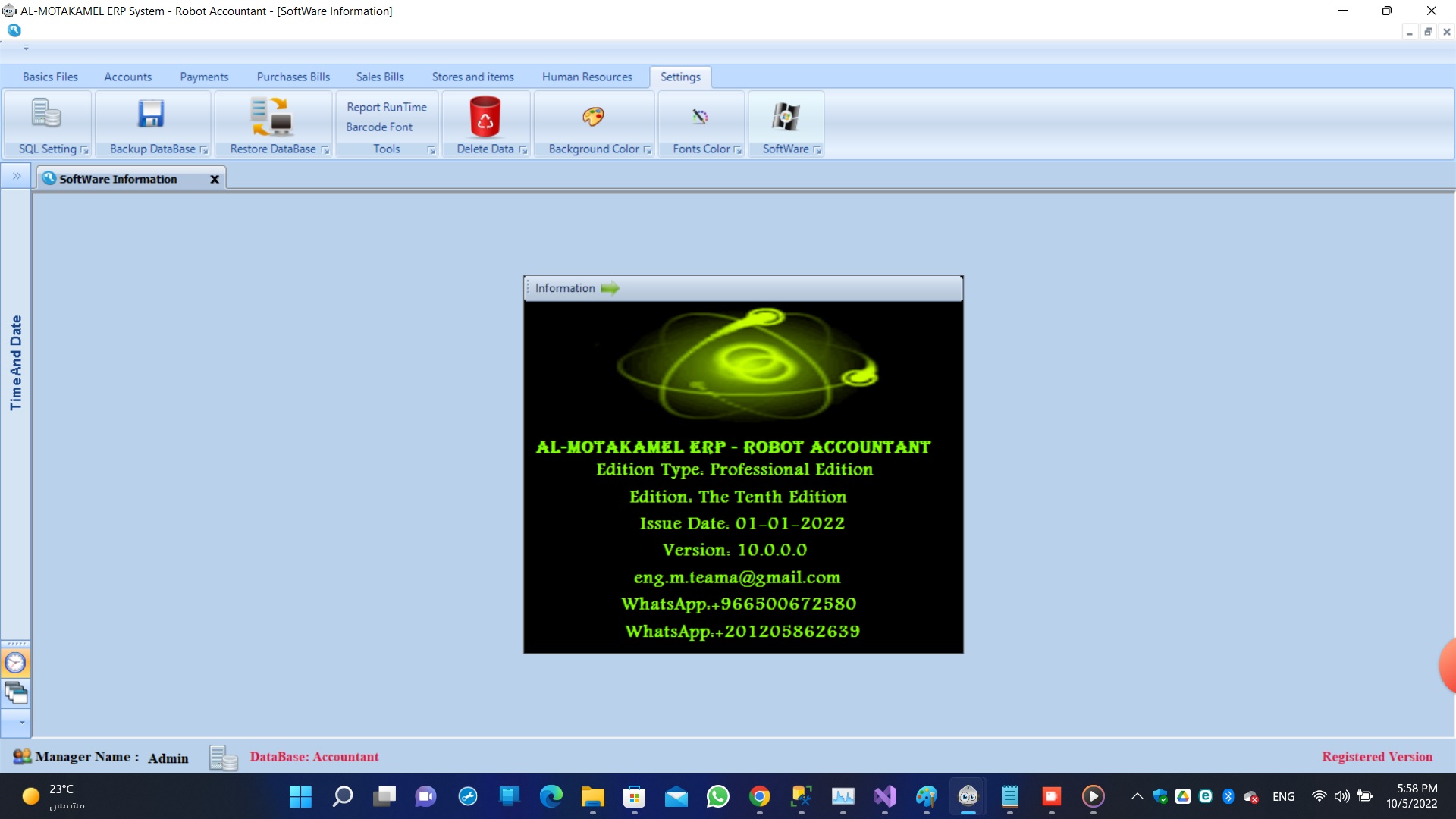Viewport: 1456px width, 819px height.
Task: Click the Barcode Font button
Action: coord(379,127)
